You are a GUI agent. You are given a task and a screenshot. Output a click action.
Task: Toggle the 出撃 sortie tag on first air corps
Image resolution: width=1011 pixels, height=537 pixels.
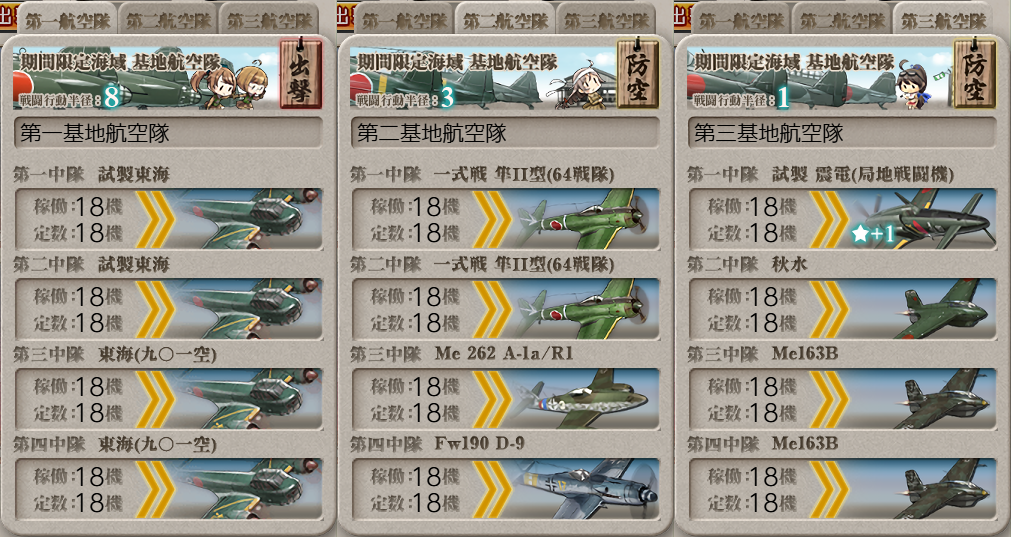click(300, 73)
